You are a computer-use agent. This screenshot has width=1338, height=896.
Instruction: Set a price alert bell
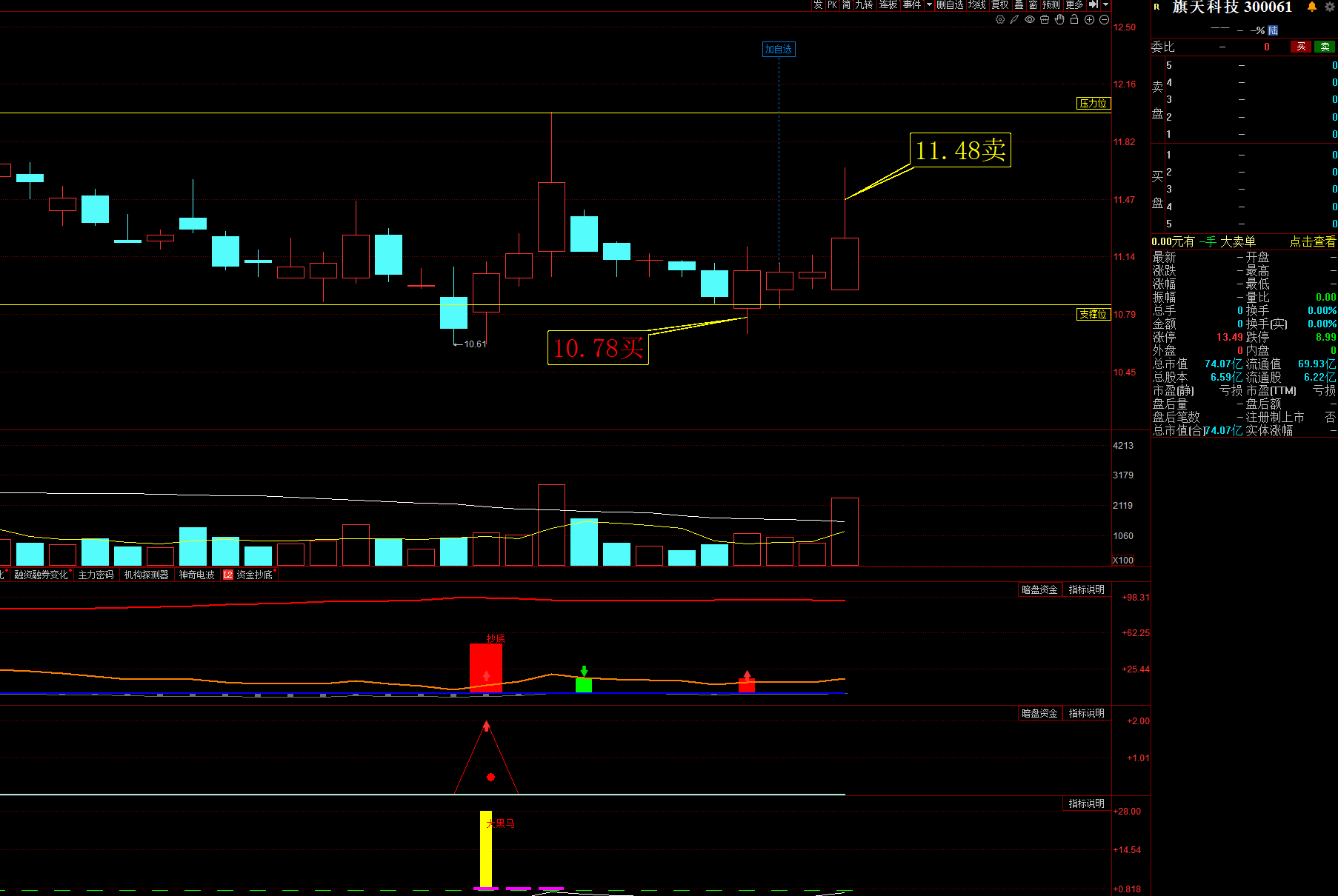(1312, 7)
